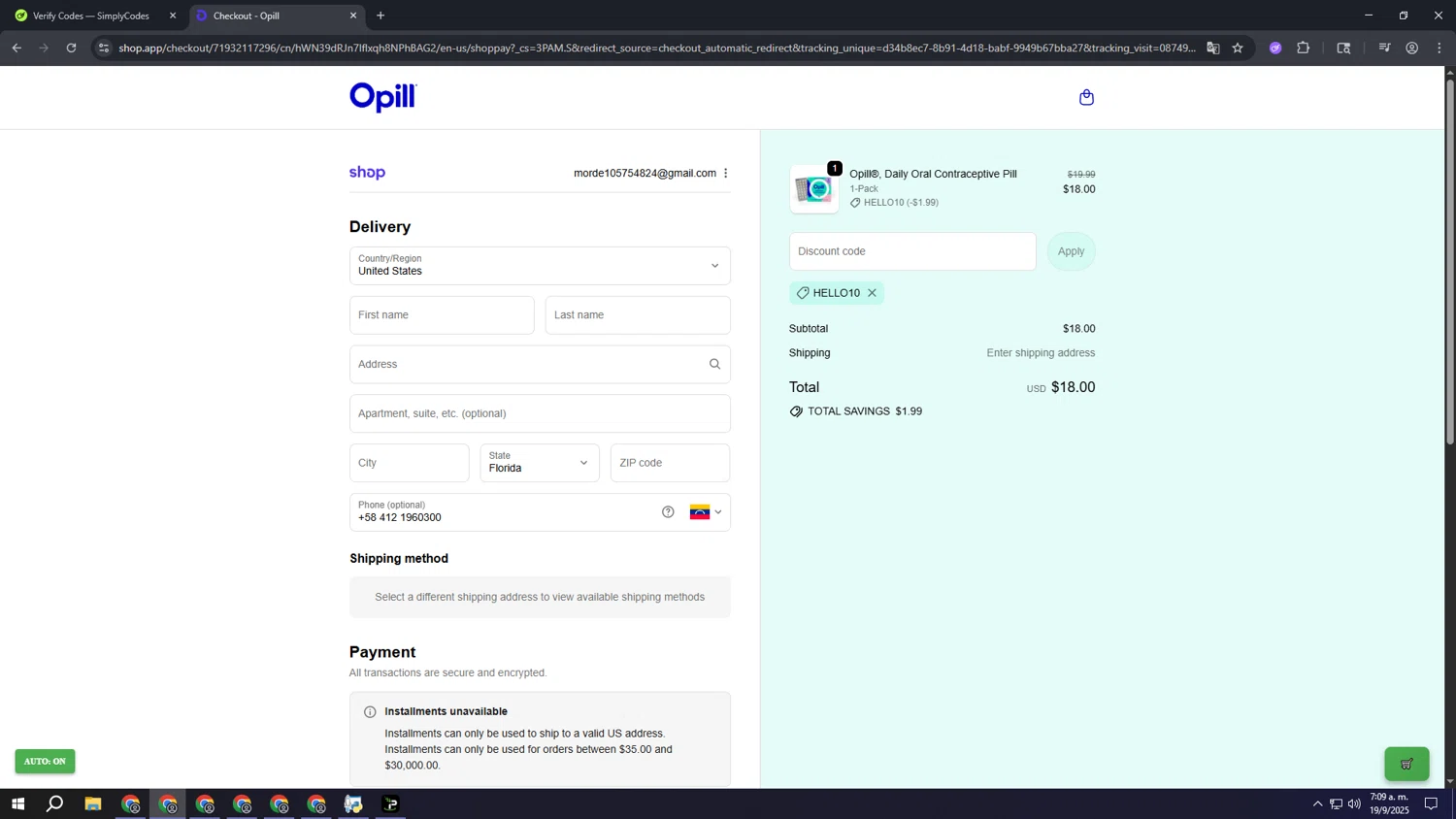Open the PyCharm taskbar icon
The width and height of the screenshot is (1456, 819).
(x=391, y=803)
